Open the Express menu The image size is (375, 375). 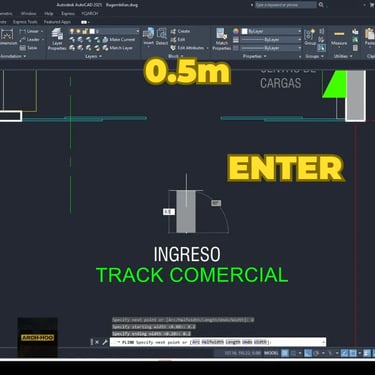(68, 13)
